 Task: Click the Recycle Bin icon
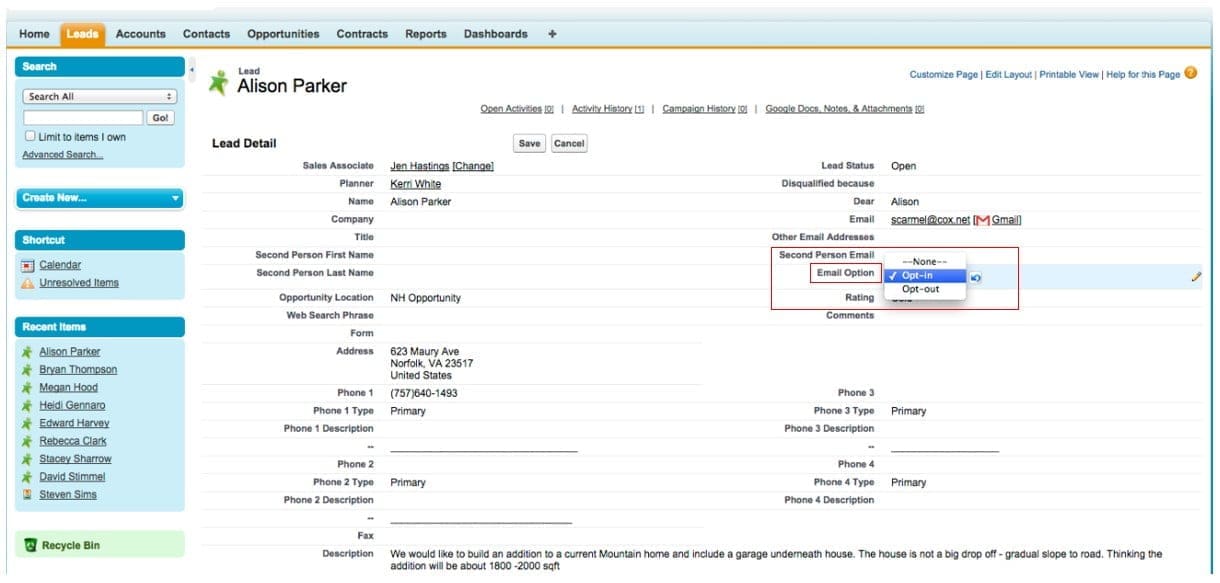coord(30,546)
